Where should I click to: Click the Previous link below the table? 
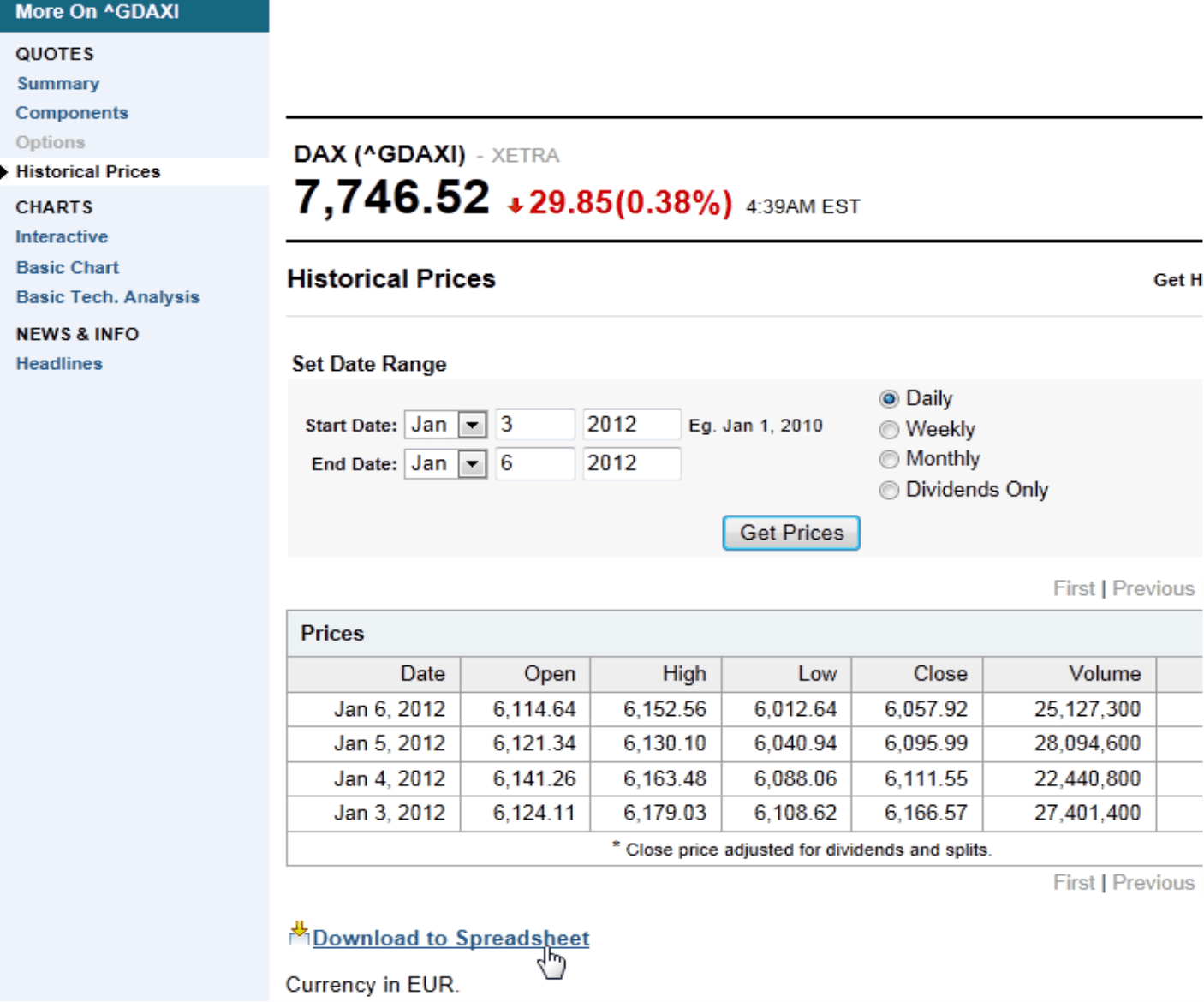(x=1153, y=882)
